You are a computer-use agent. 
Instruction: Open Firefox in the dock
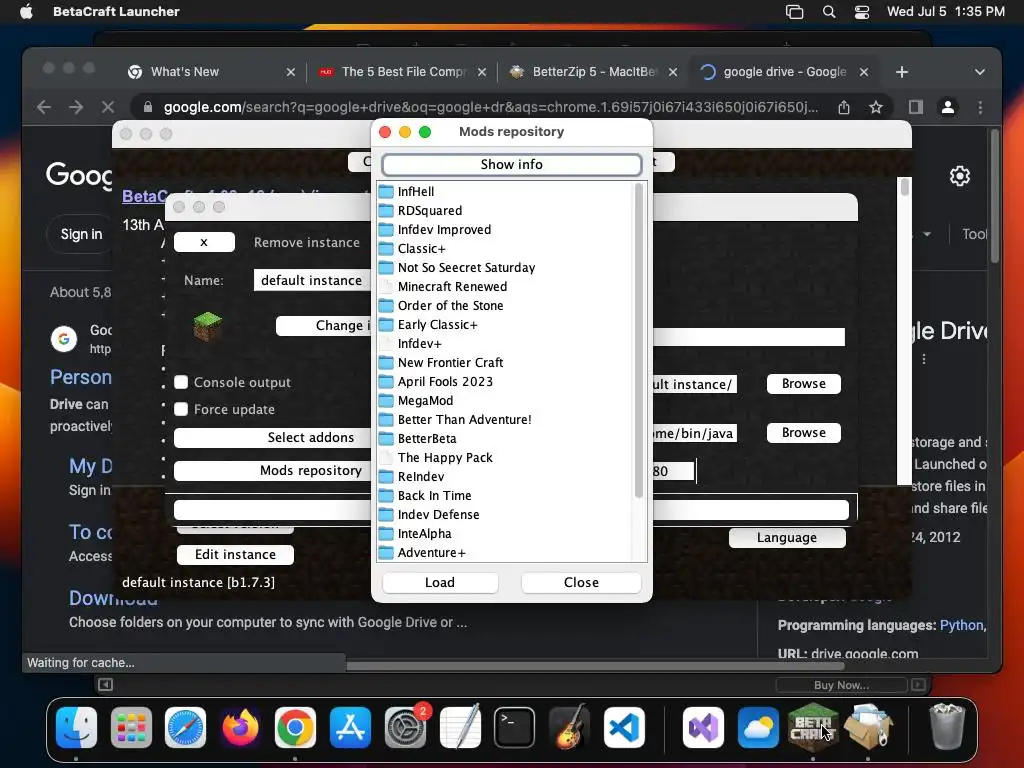click(x=240, y=727)
